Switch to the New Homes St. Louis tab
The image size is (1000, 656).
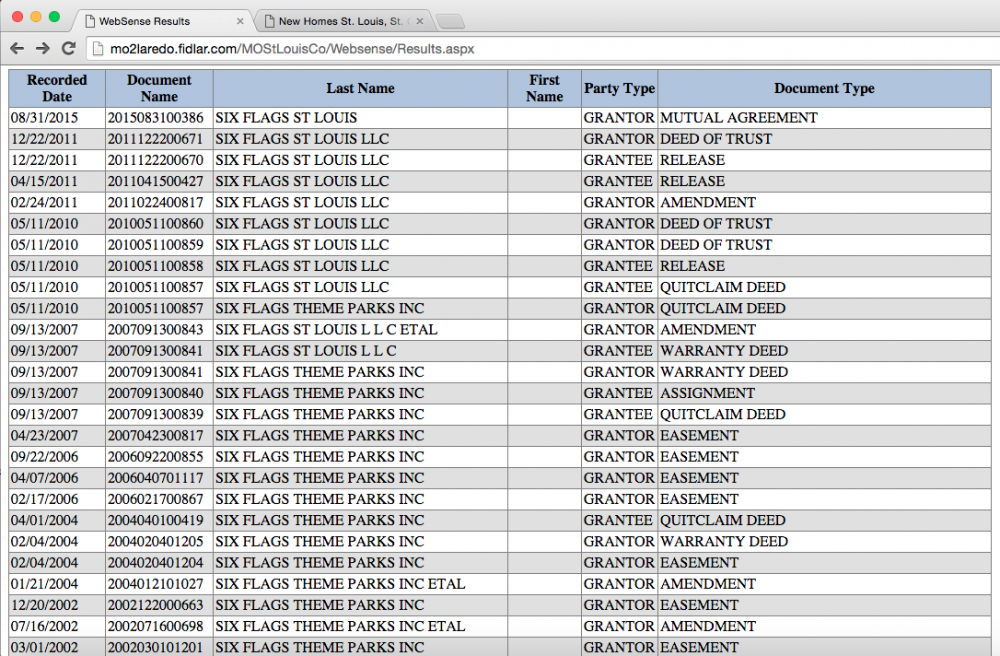click(x=340, y=21)
